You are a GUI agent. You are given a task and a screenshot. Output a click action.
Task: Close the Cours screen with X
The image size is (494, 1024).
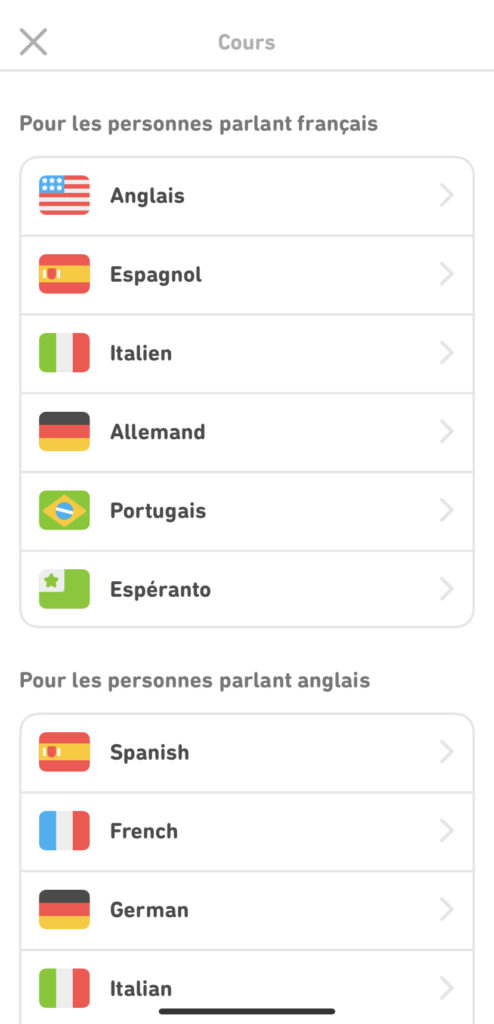pos(33,42)
